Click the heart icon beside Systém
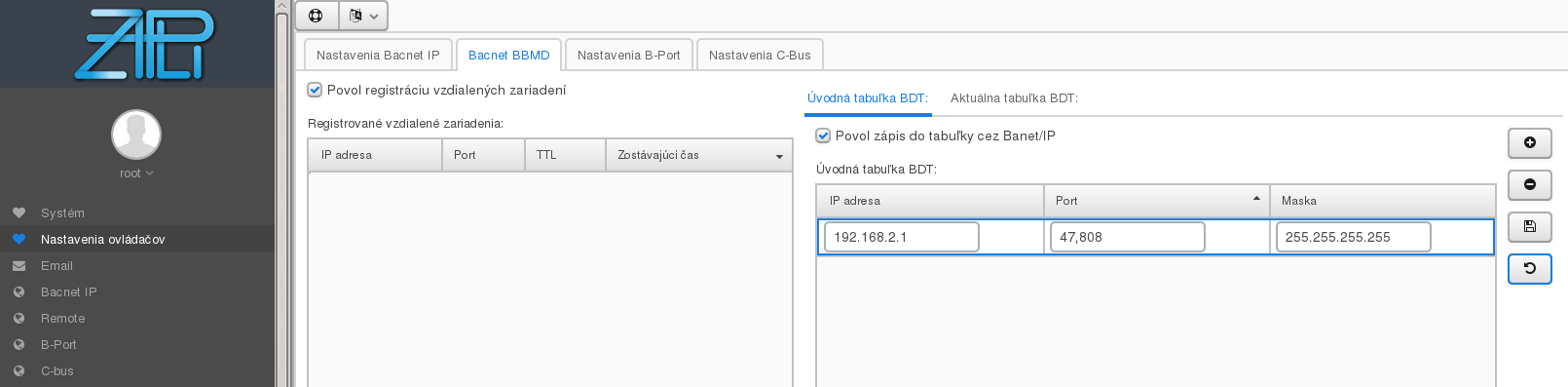Screen dimensions: 1568x387 (x=19, y=213)
